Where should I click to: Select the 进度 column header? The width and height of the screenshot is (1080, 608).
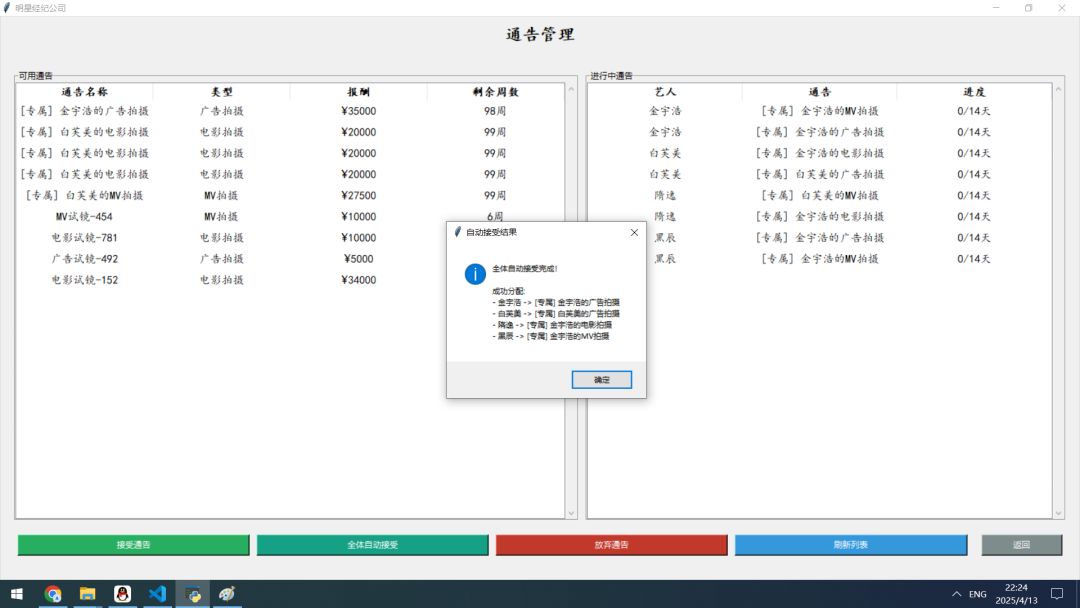click(x=974, y=92)
